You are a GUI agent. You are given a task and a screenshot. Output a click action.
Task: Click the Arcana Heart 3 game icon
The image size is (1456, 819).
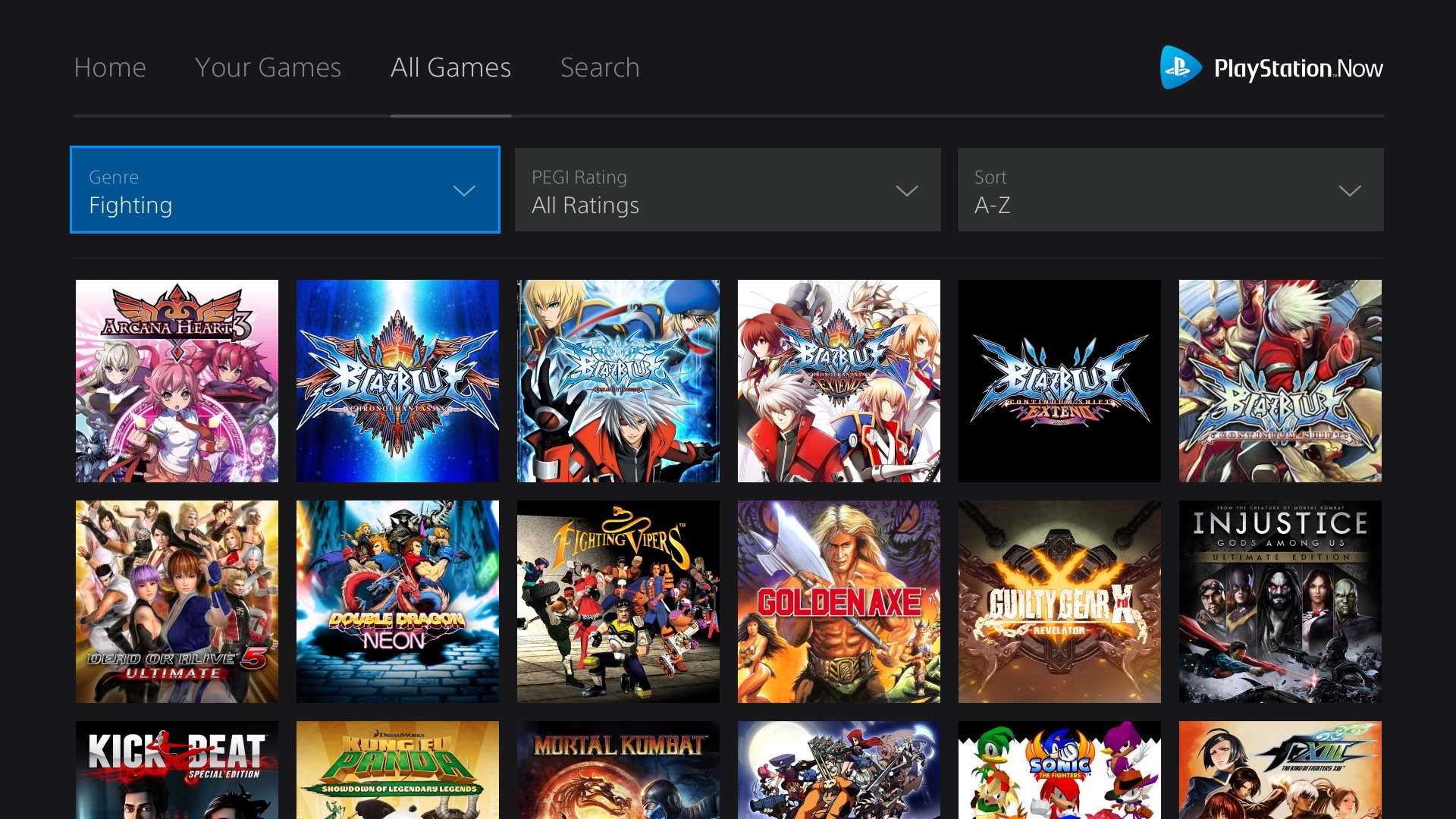pos(177,381)
